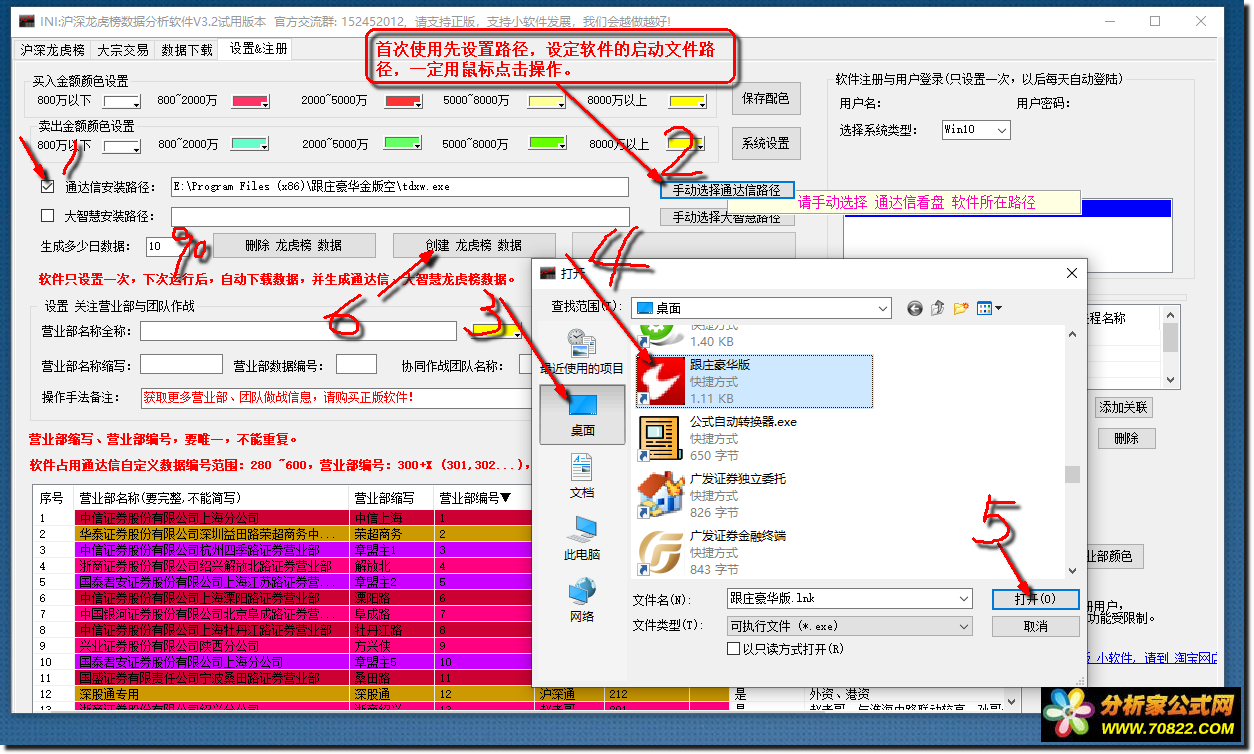Click 通达信安装路径 text field

[x=398, y=187]
